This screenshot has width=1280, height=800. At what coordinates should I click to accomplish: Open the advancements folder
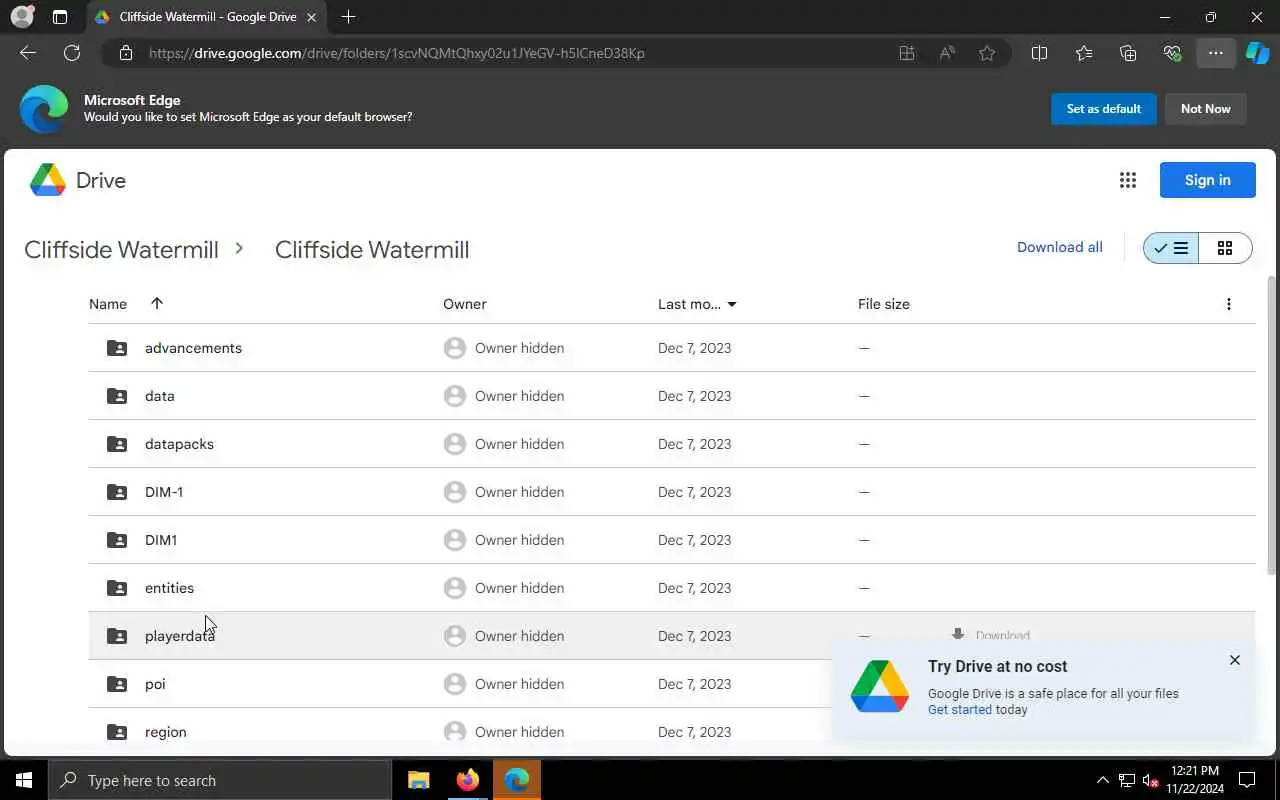(671, 348)
